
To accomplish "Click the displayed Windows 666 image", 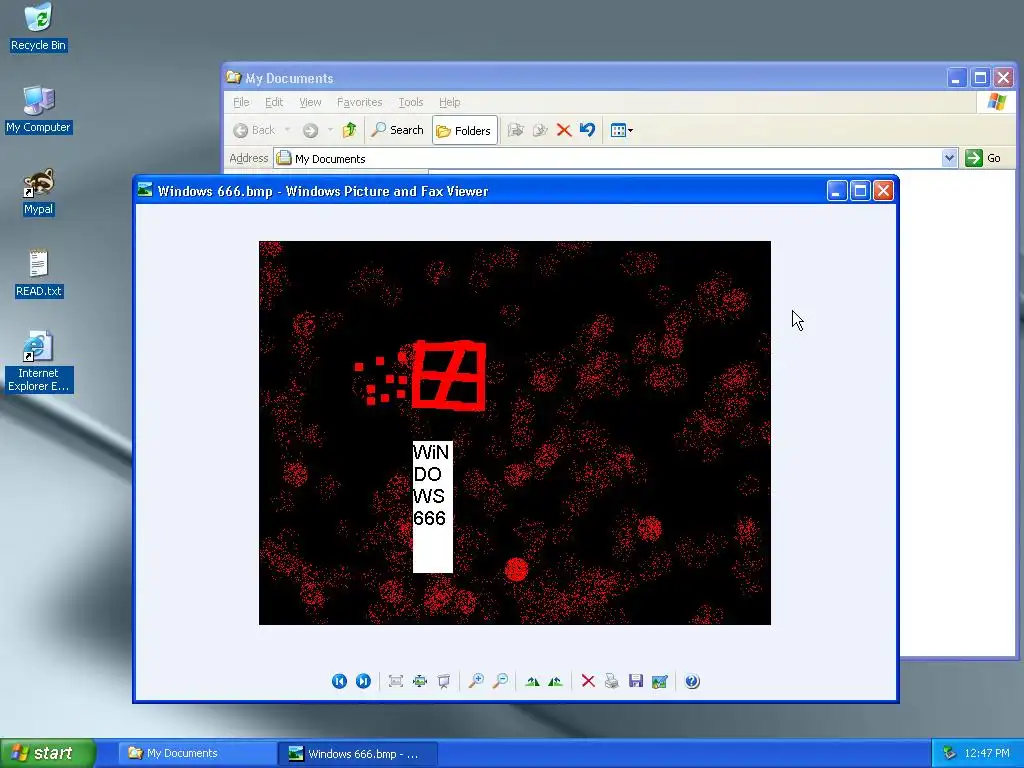I will [515, 432].
